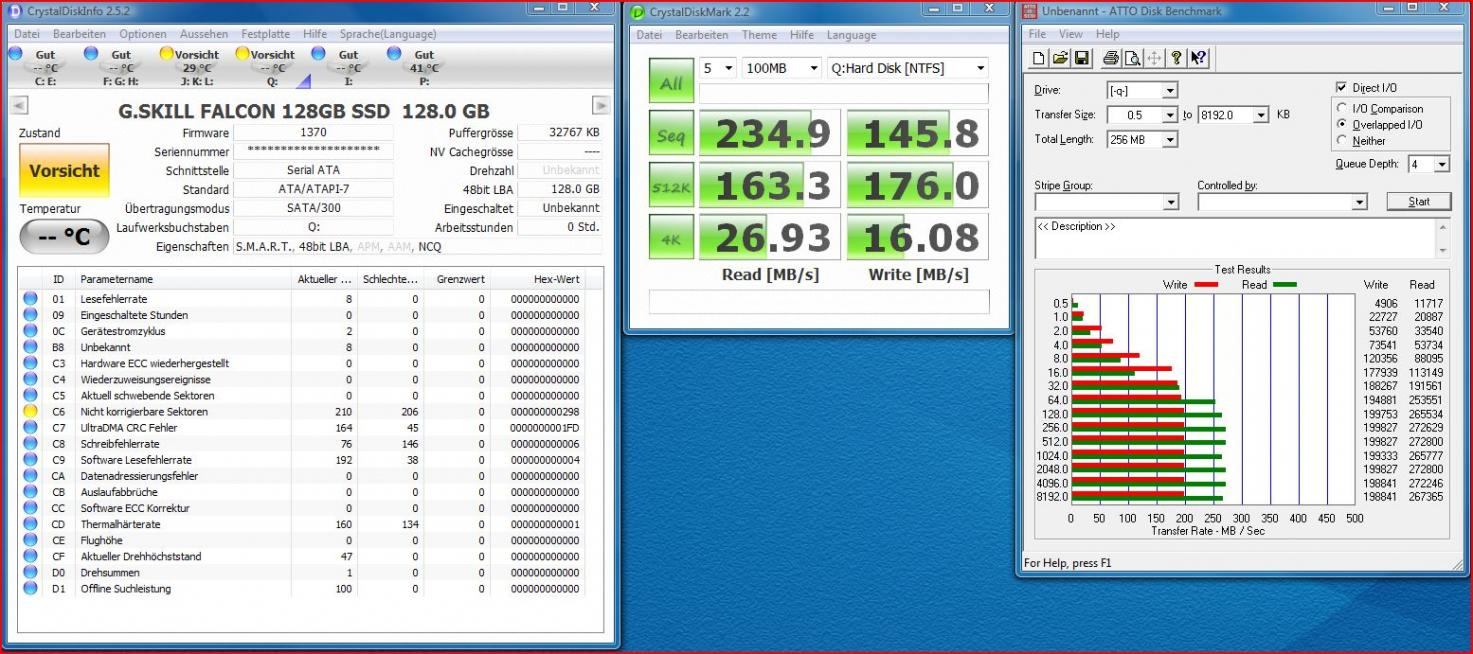
Task: Open Sprache(Language) menu in CrystalDiskInfo
Action: (x=388, y=34)
